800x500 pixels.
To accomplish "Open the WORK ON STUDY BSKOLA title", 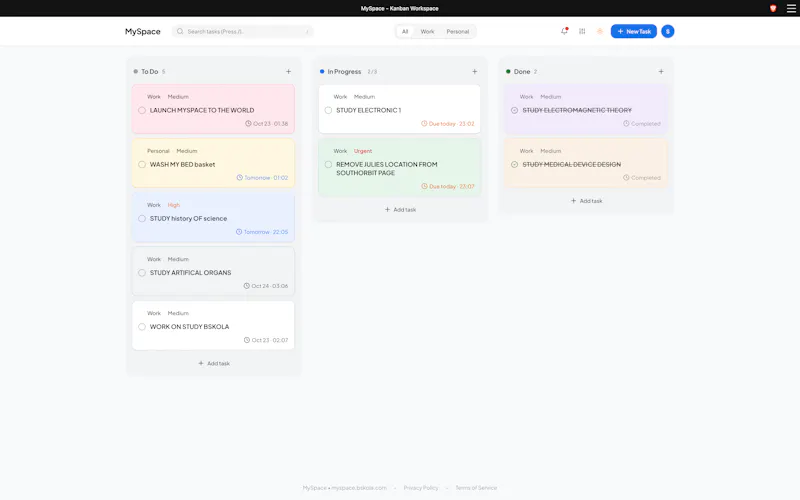I will tap(189, 327).
